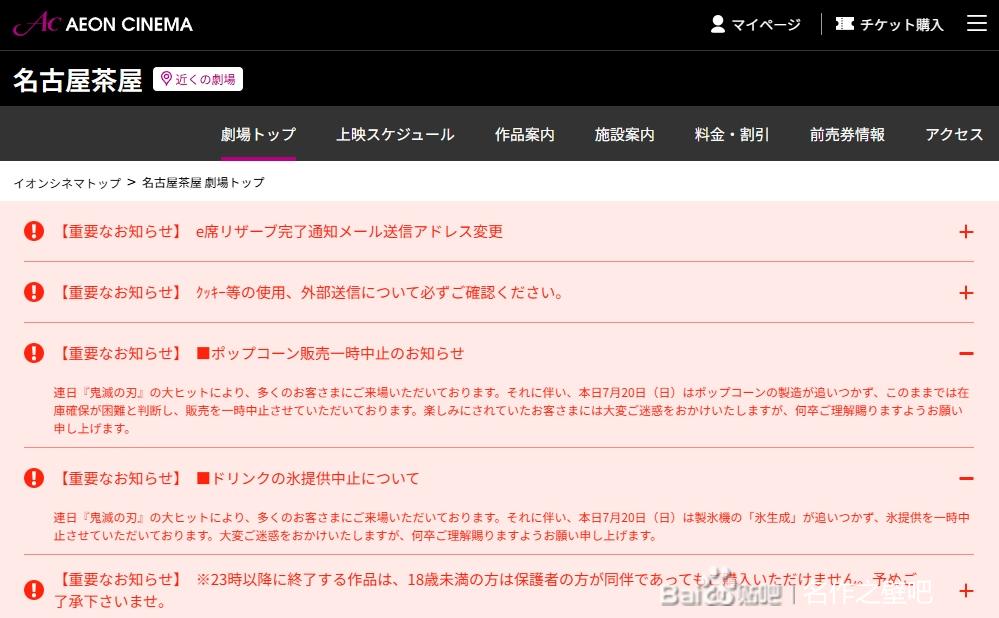Open チケット購入 ticket purchase
This screenshot has height=618, width=999.
[x=889, y=24]
